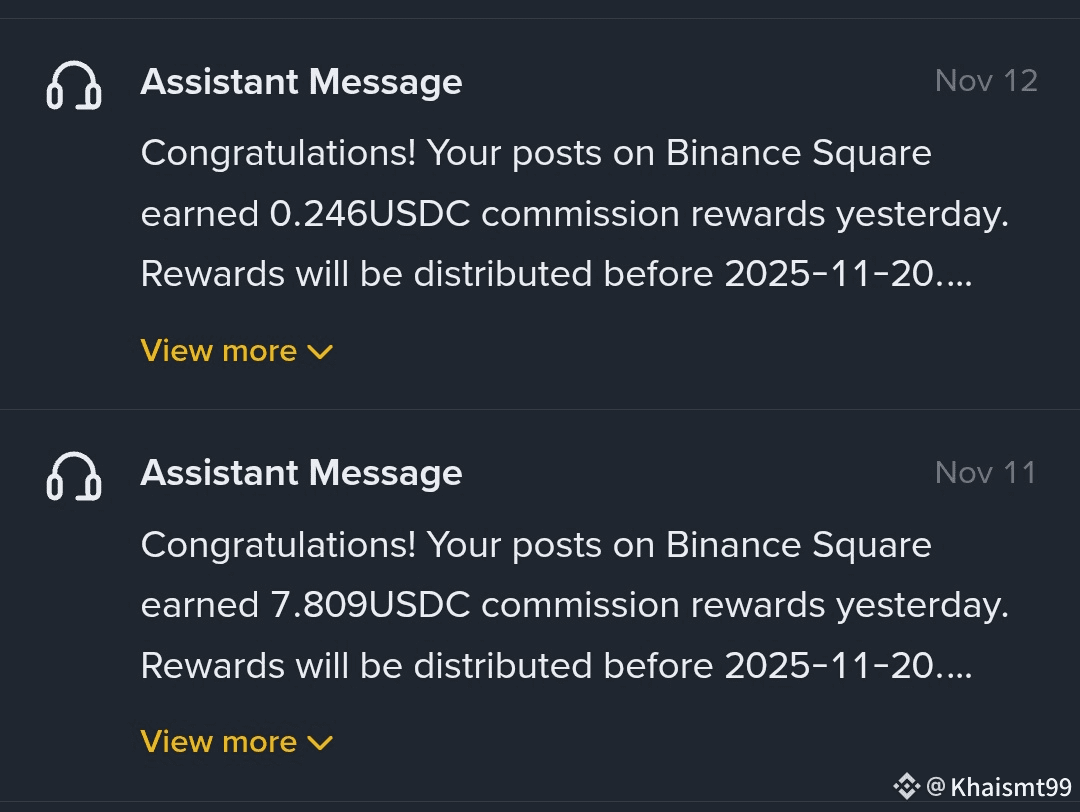Click "Binance Square" in the Nov 12 message

point(798,154)
